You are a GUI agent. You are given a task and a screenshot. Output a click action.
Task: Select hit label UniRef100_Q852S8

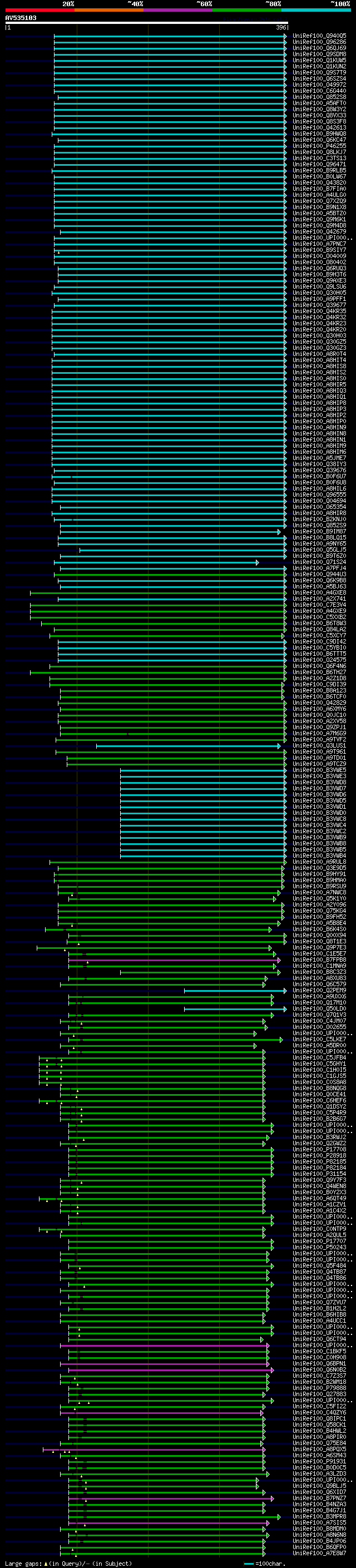pos(319,97)
